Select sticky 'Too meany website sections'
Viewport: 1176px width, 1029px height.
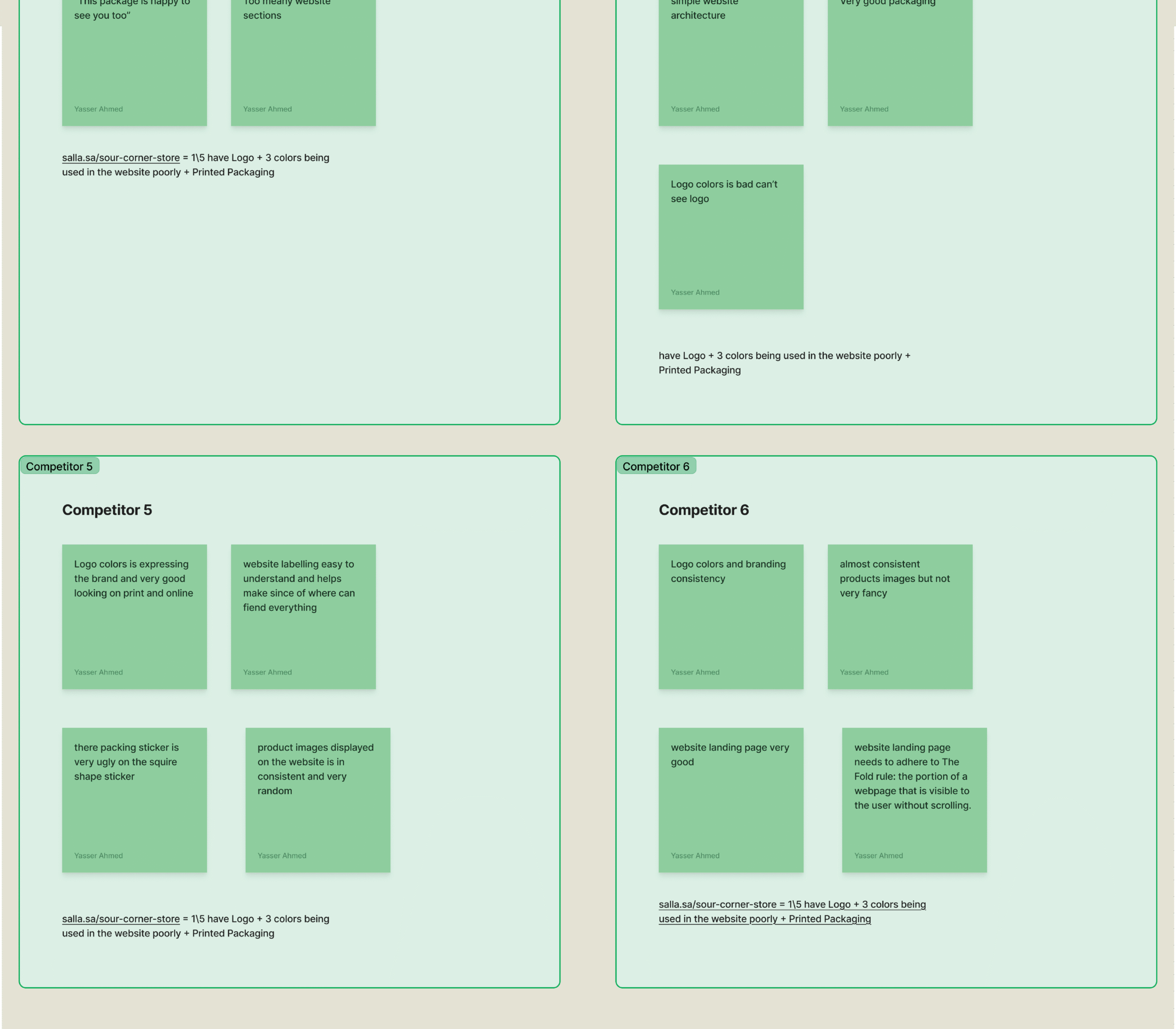point(303,63)
